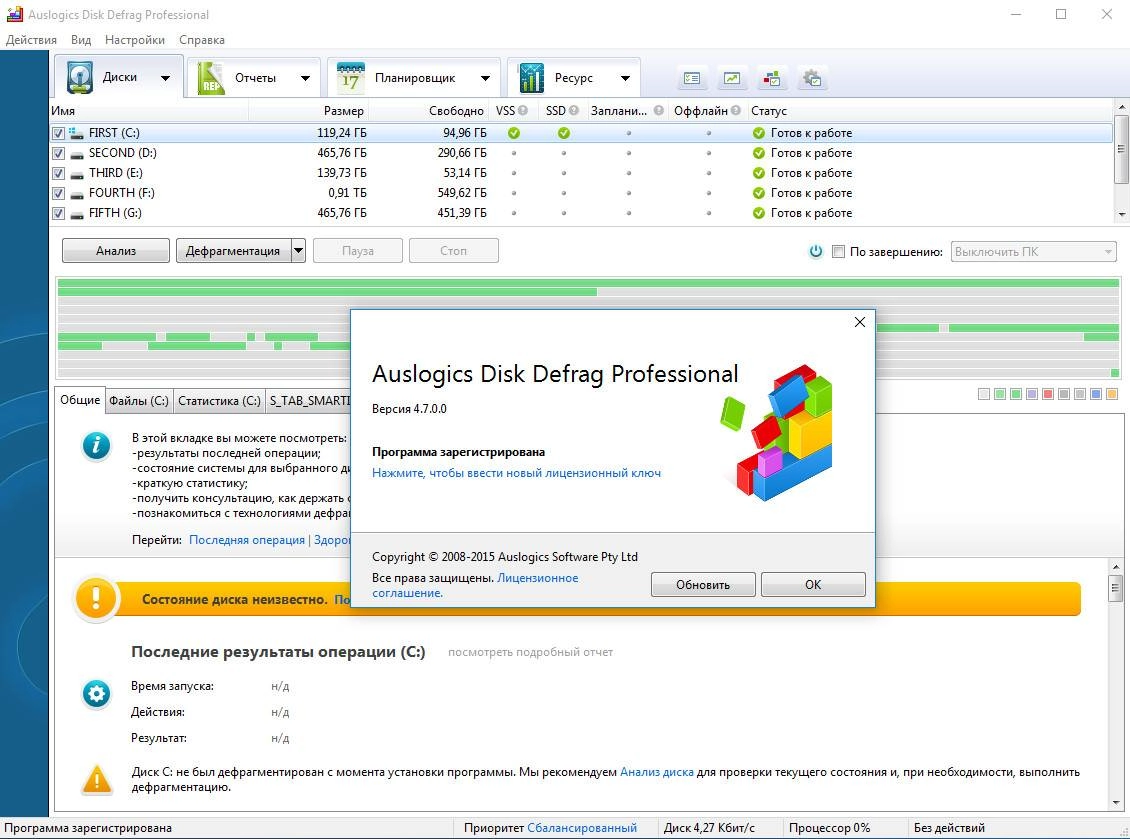
Task: Close the About dialog with X
Action: pos(860,322)
